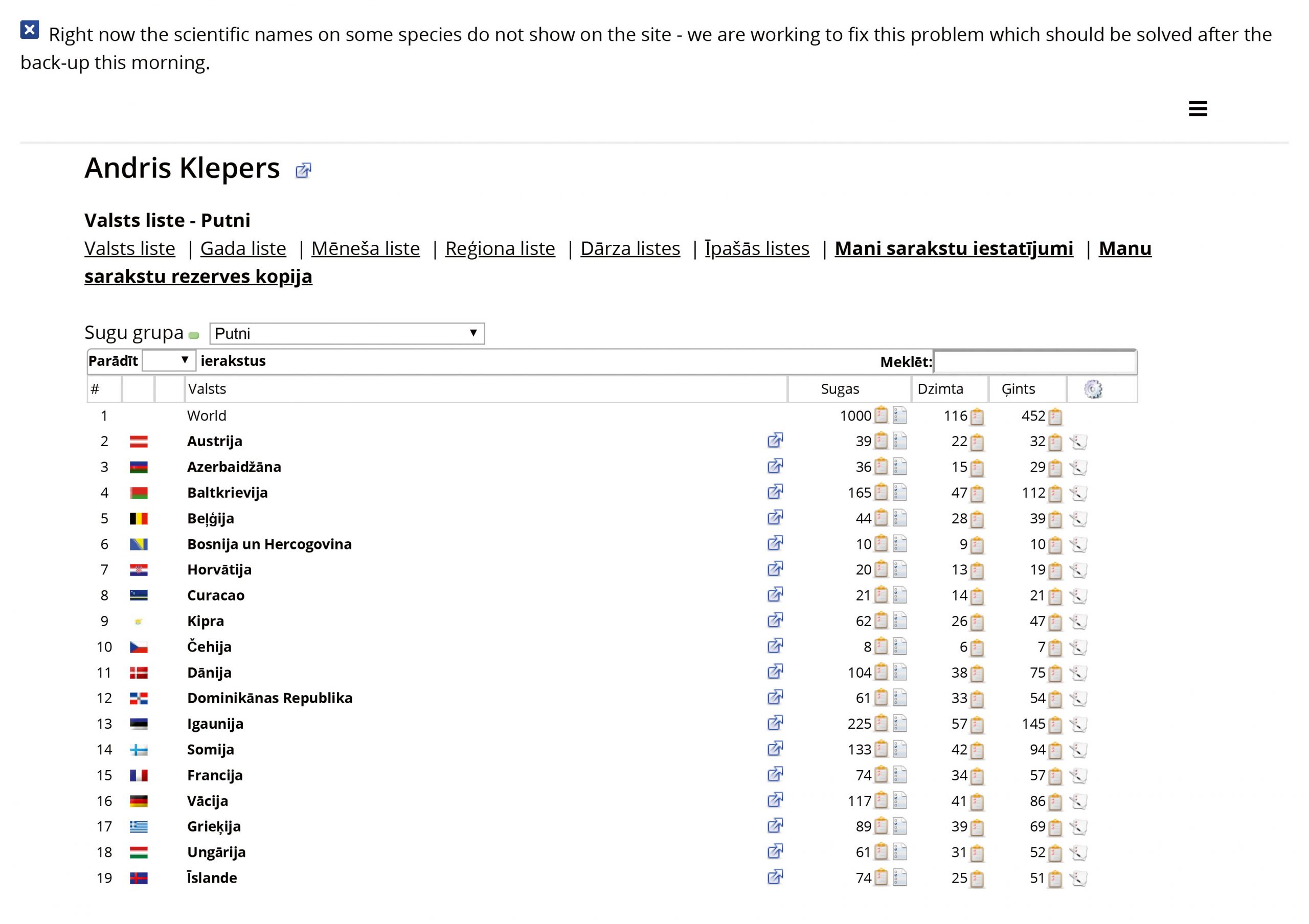Click the edit icon for Igaunija row
Viewport: 1309px width, 924px height.
[x=1077, y=724]
